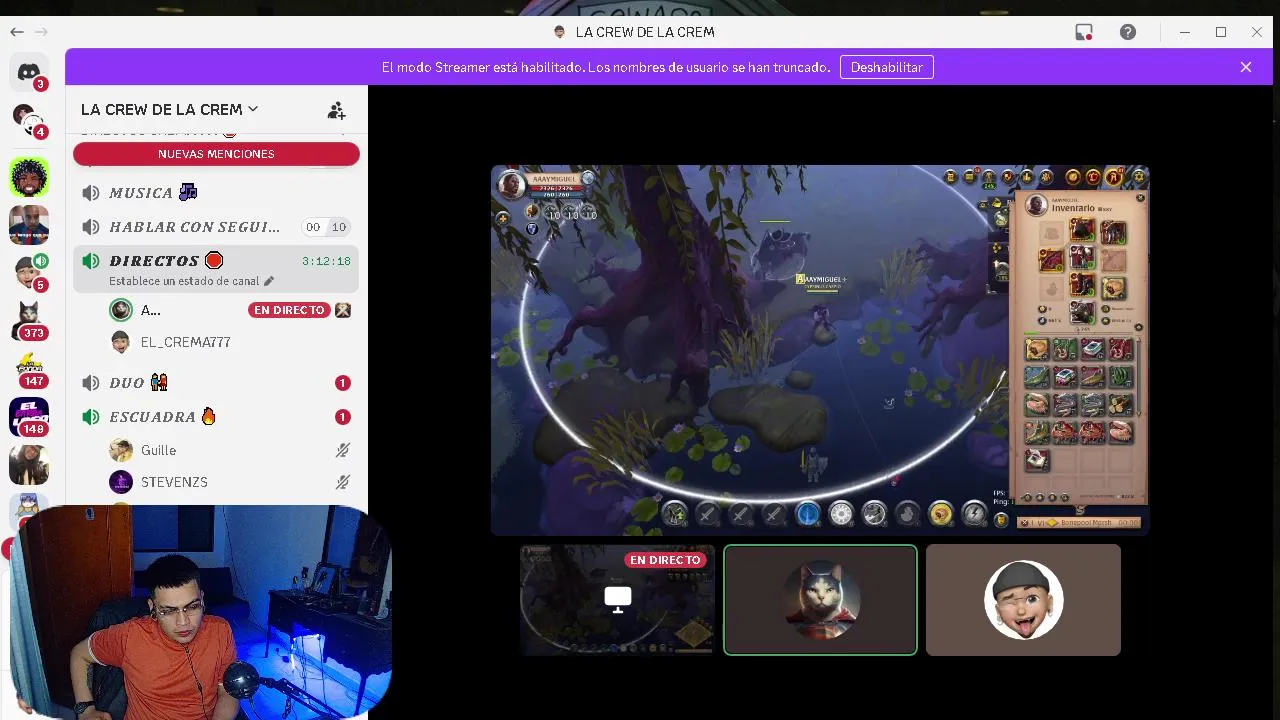
Task: Select the winking beanie avatar participant tile
Action: point(1023,600)
